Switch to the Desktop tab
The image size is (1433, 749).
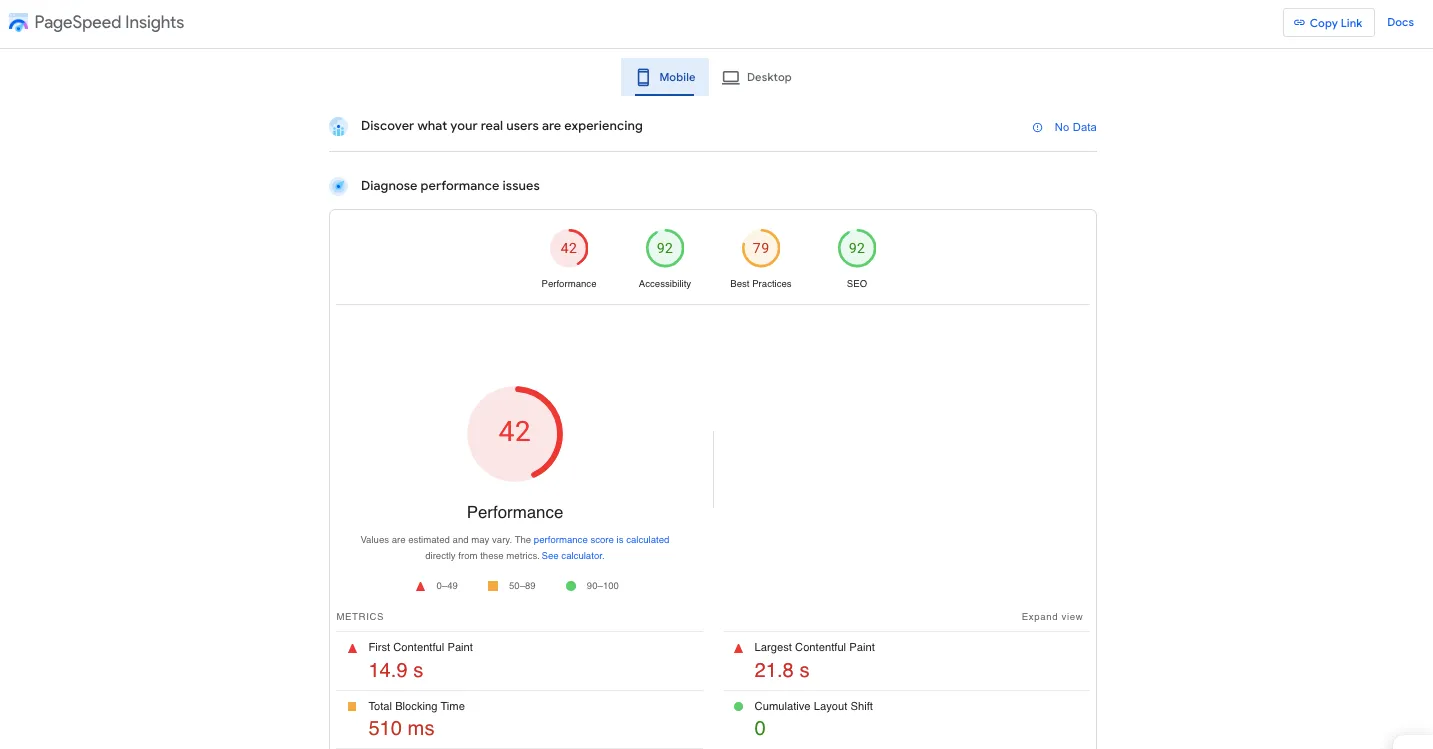tap(758, 77)
